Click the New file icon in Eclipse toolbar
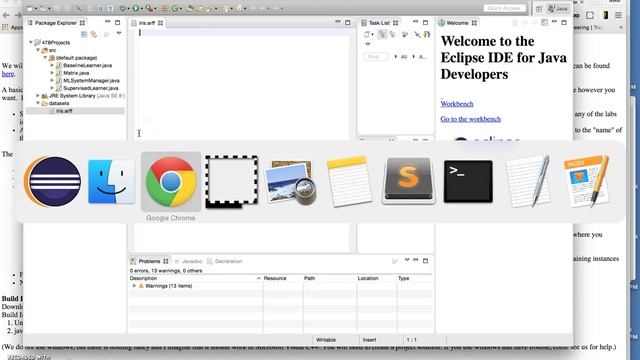Viewport: 640px width, 360px height. click(x=30, y=8)
